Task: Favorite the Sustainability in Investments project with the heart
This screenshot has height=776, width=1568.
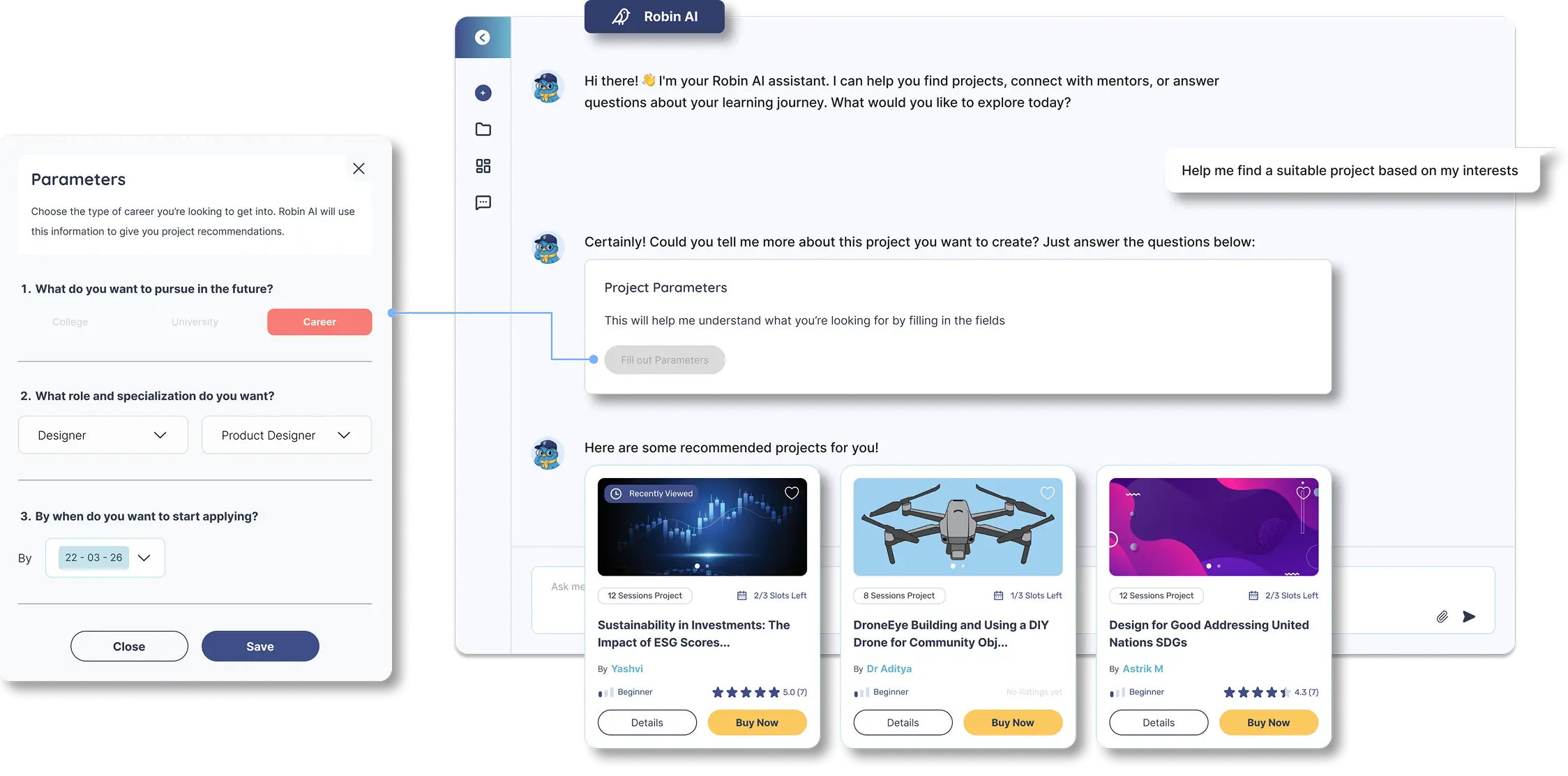Action: (792, 493)
